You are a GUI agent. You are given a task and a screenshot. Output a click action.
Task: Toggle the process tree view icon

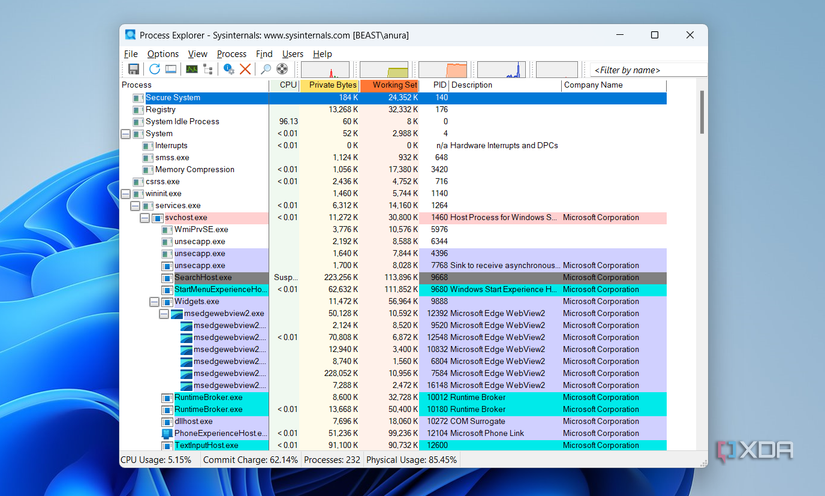pyautogui.click(x=208, y=69)
